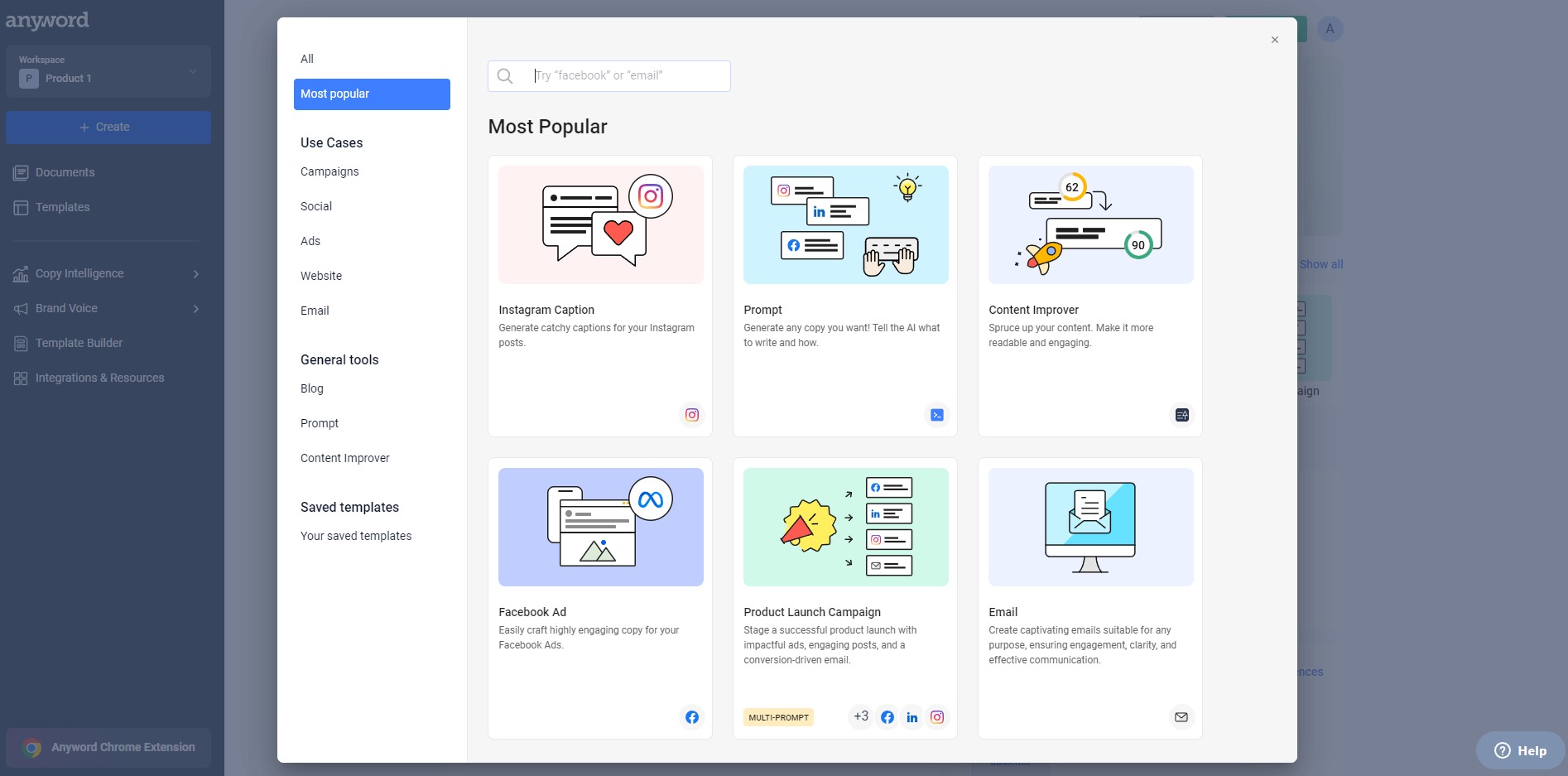Select Content Improver under General tools

click(345, 458)
